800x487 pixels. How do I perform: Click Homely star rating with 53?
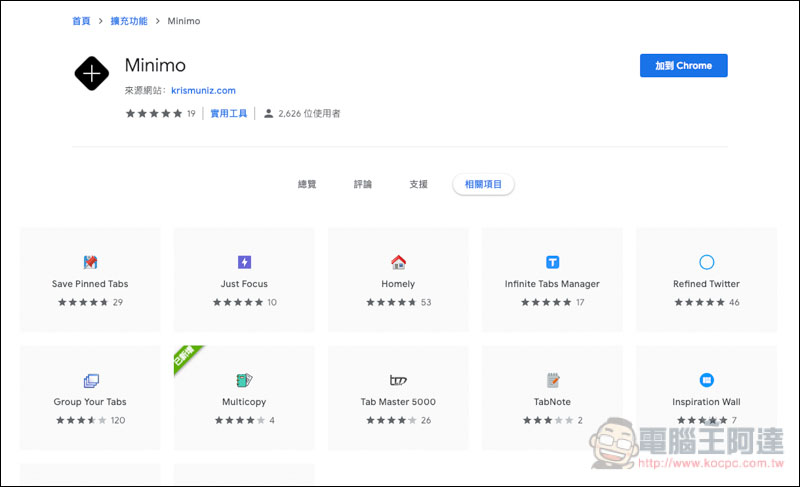pos(398,302)
